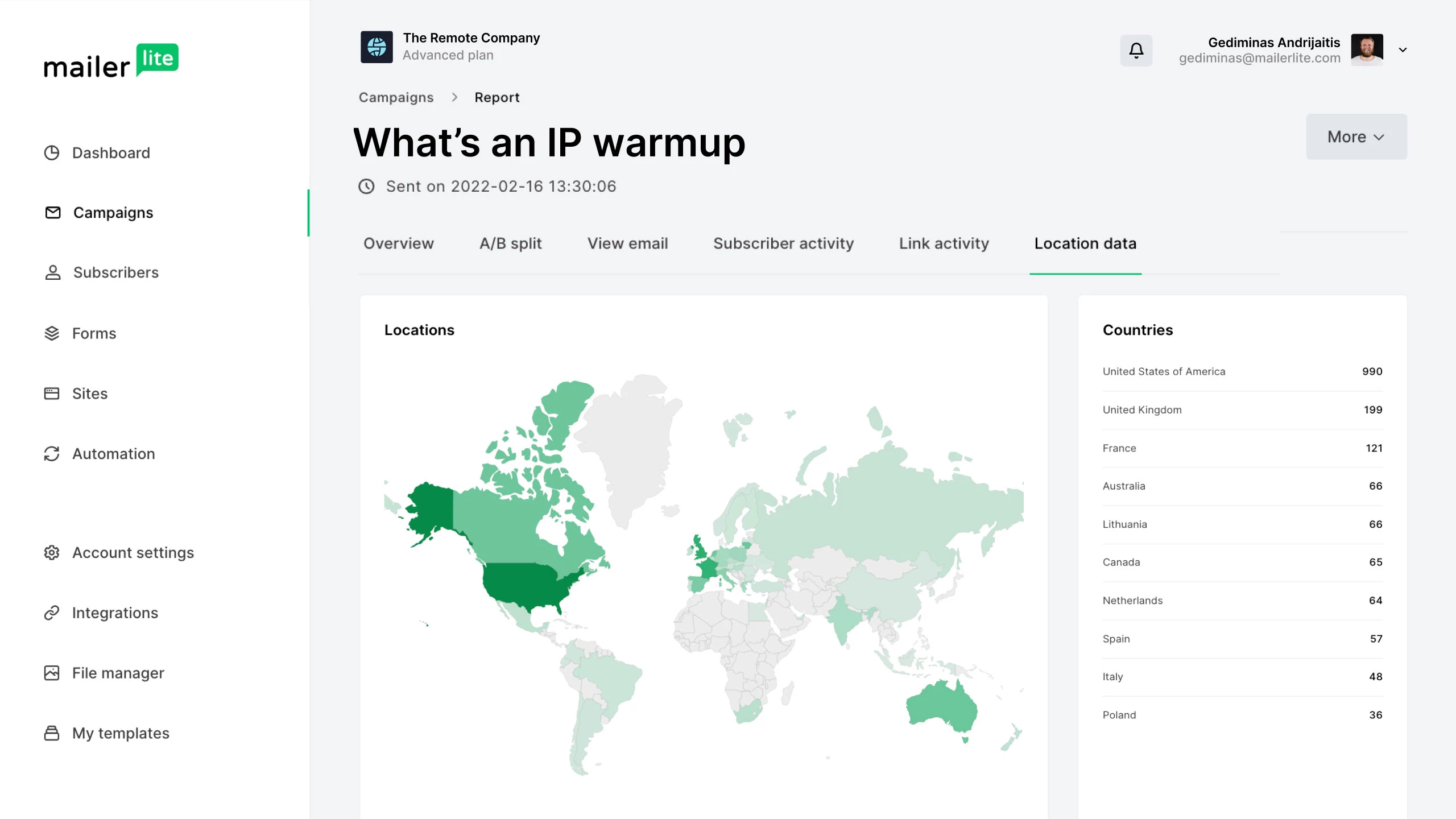The width and height of the screenshot is (1456, 819).
Task: Click the Forms layers icon
Action: pos(52,333)
